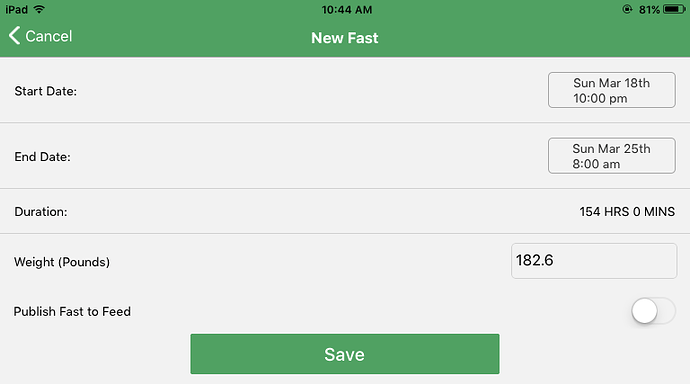Tap the back chevron arrow icon
This screenshot has width=690, height=384.
click(x=15, y=36)
